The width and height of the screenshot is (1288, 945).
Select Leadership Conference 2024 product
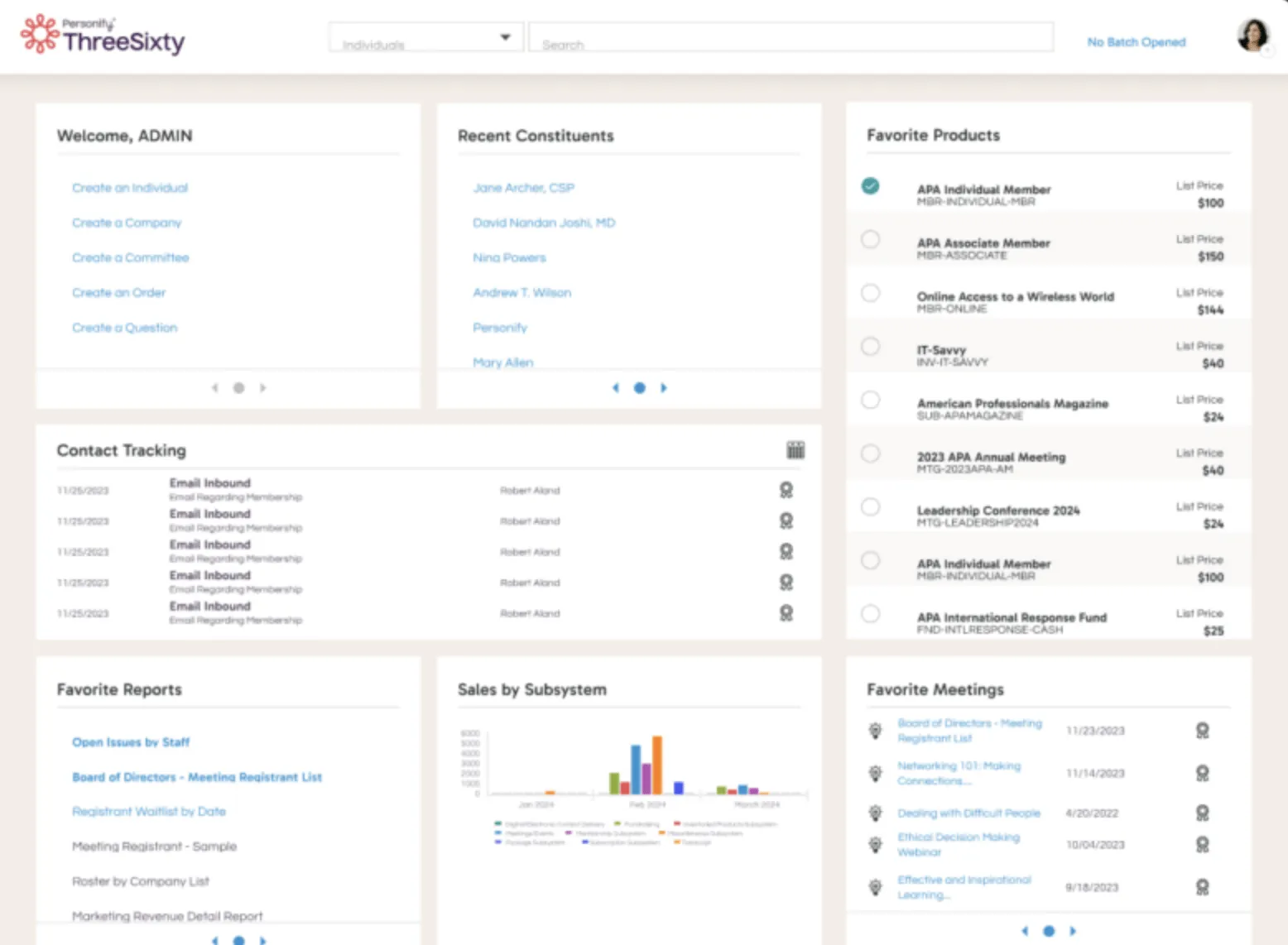[x=870, y=506]
